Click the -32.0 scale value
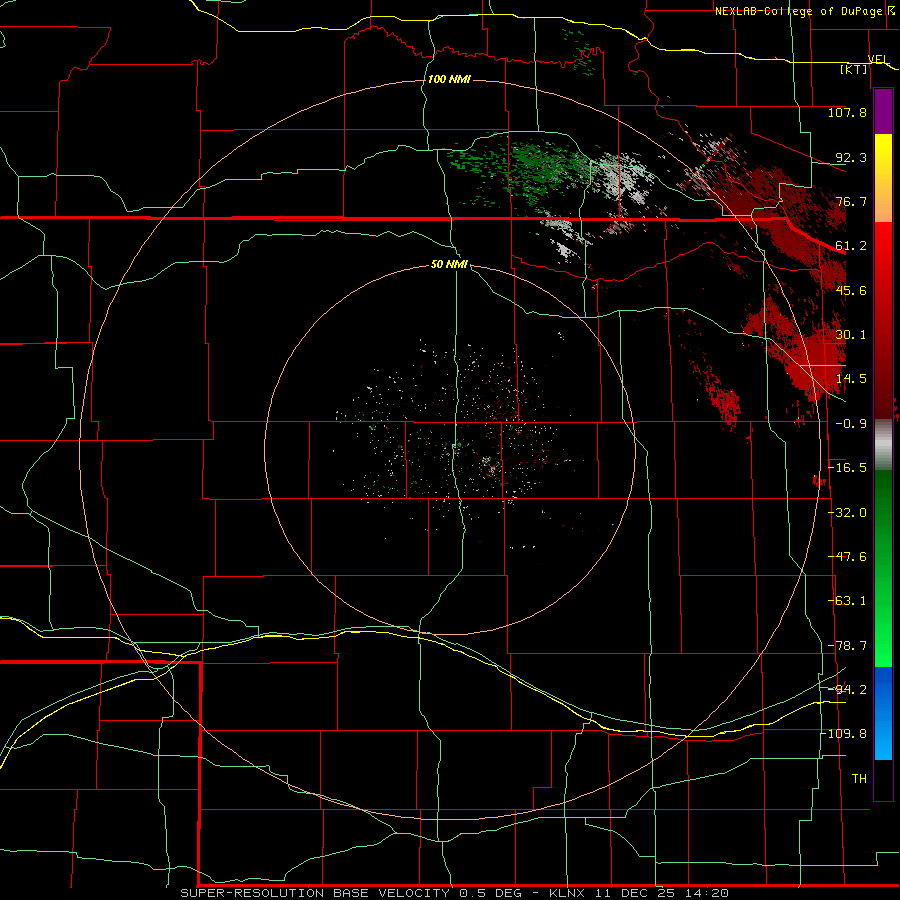The image size is (900, 900). pyautogui.click(x=847, y=513)
